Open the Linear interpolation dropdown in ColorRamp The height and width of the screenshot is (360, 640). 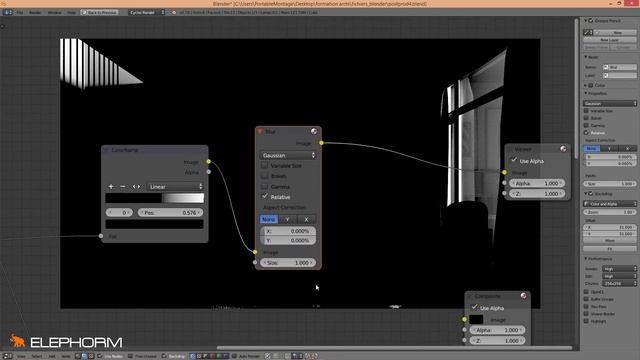pyautogui.click(x=175, y=187)
